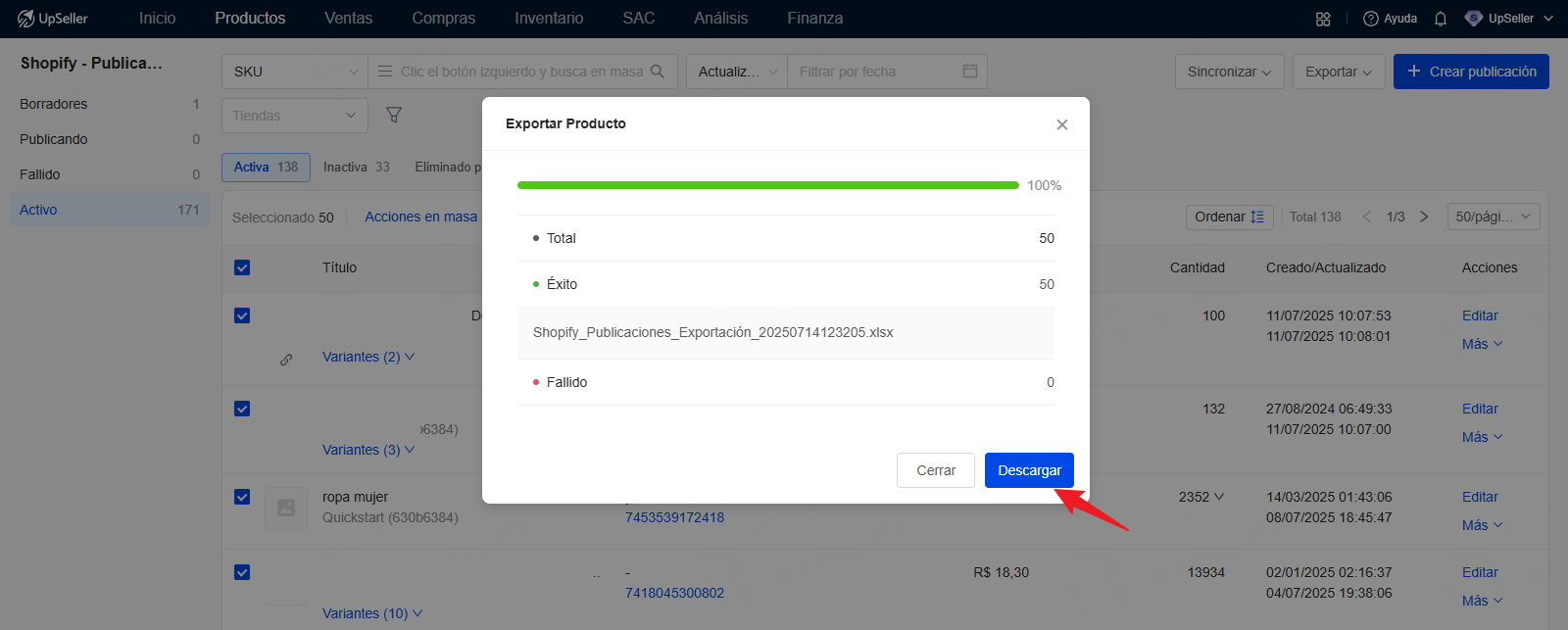Open the Compras menu

pos(444,19)
